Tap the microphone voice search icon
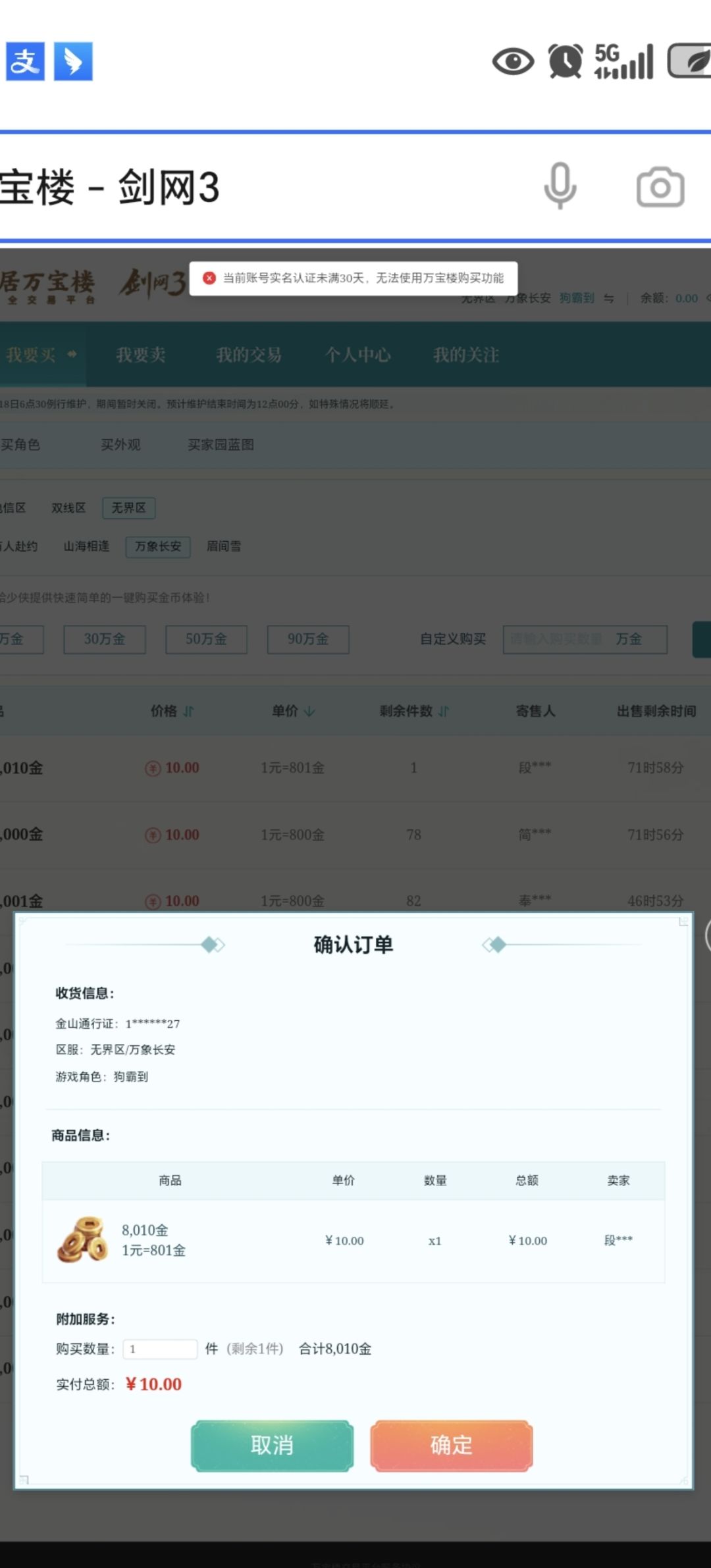This screenshot has height=1568, width=711. tap(560, 186)
